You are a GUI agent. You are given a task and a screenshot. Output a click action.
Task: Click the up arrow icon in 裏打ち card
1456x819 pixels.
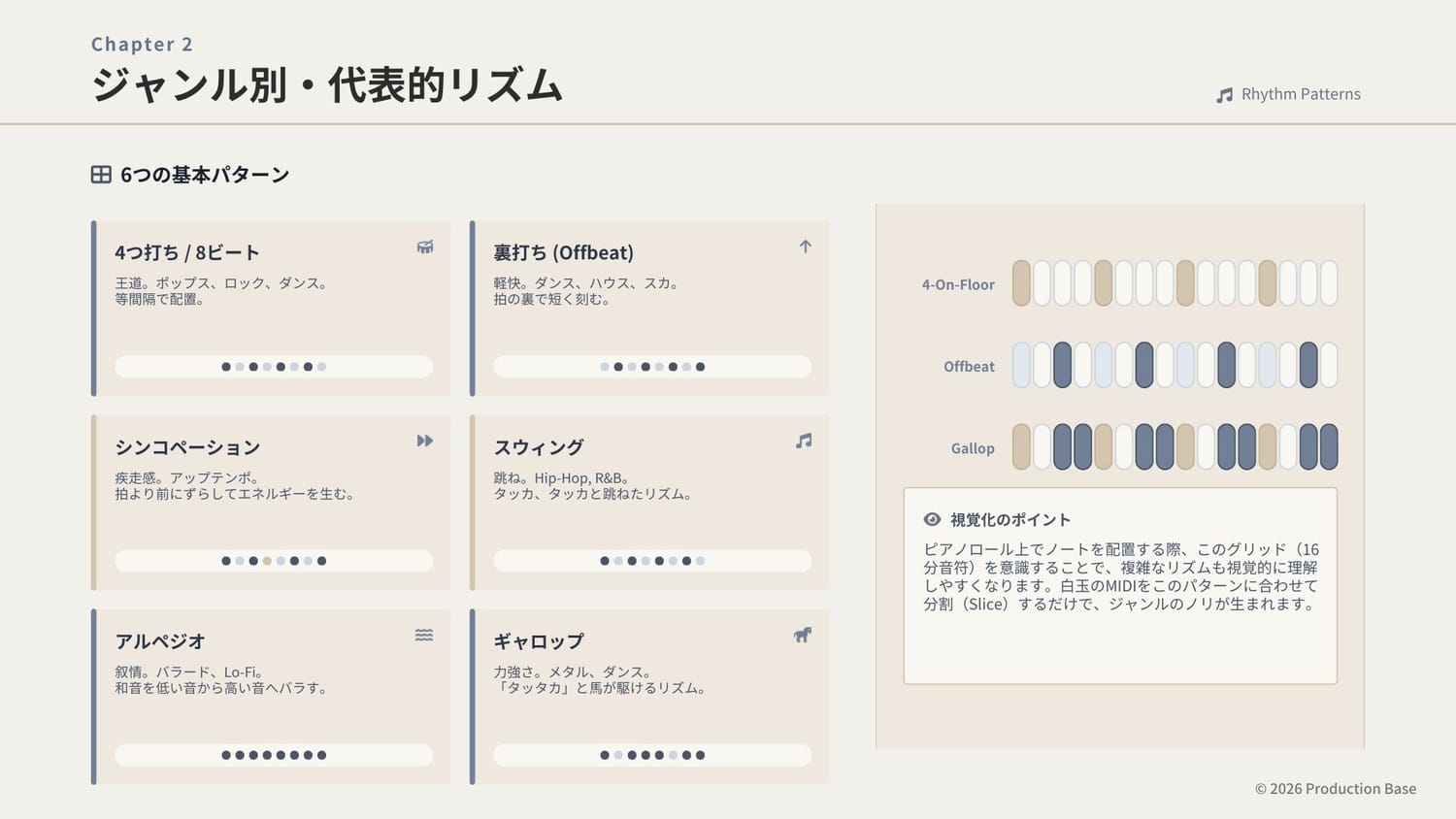coord(806,246)
